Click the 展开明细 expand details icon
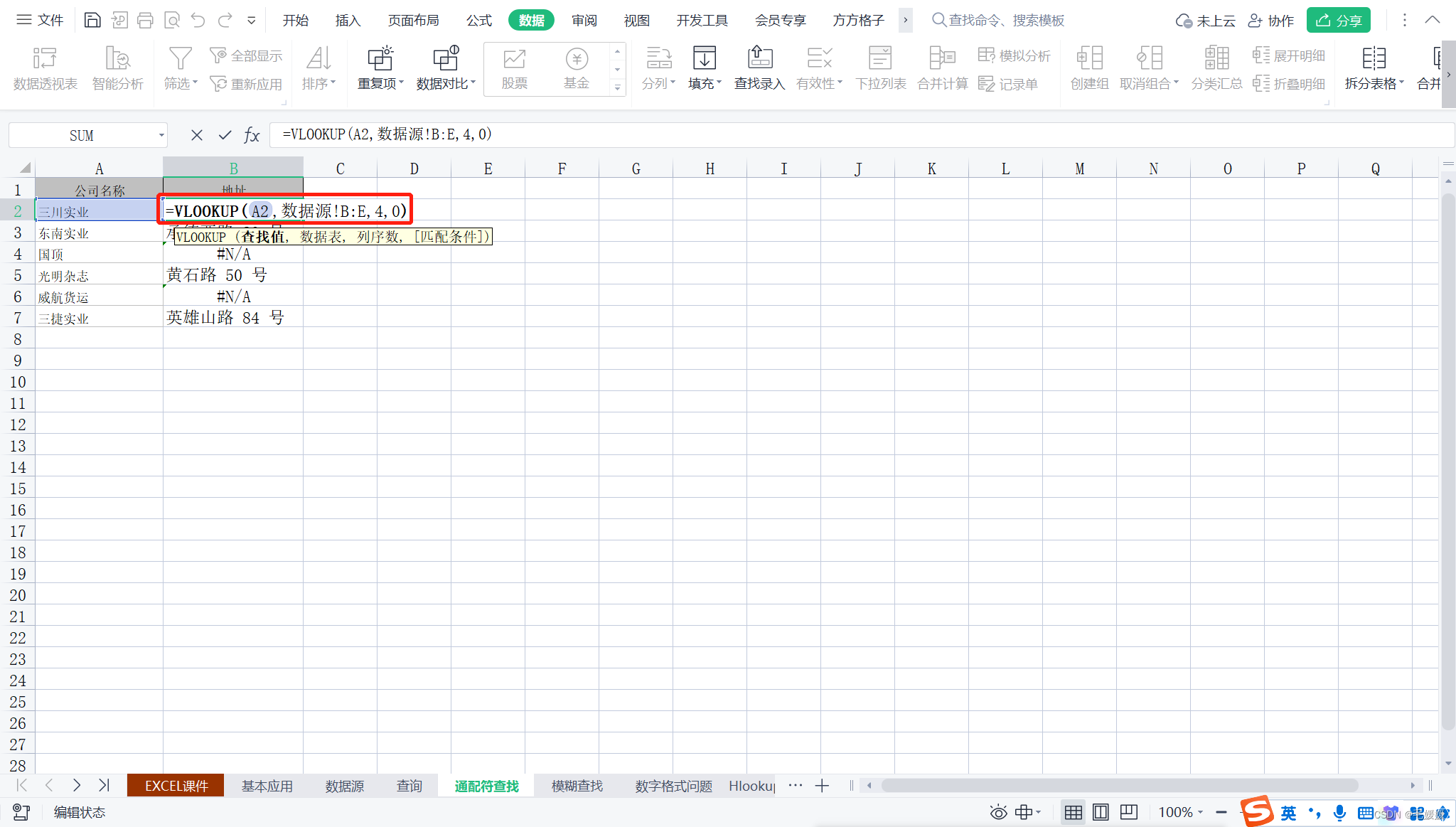 tap(1289, 55)
